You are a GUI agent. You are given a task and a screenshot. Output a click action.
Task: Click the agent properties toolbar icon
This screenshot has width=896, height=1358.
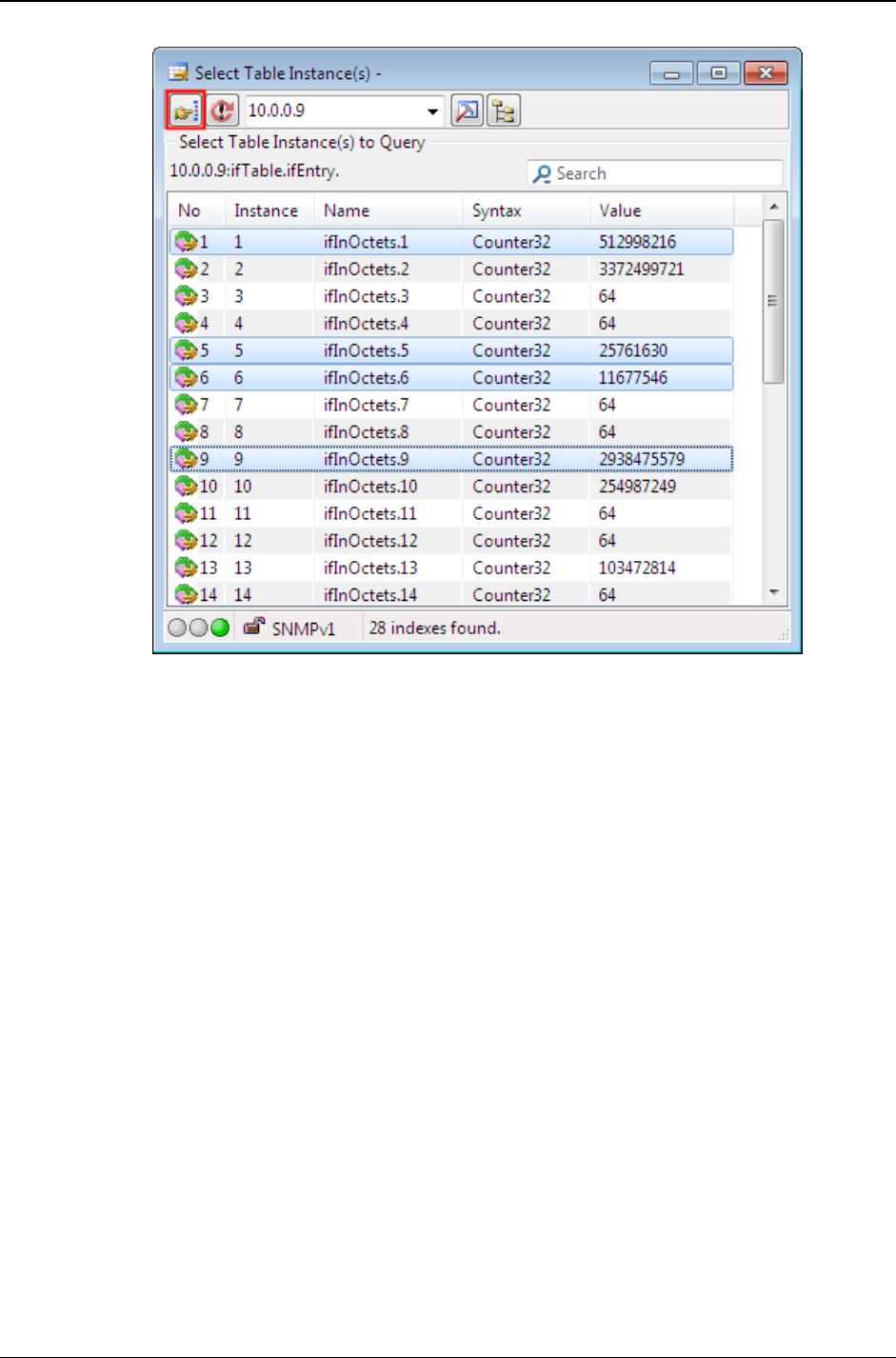pos(468,110)
